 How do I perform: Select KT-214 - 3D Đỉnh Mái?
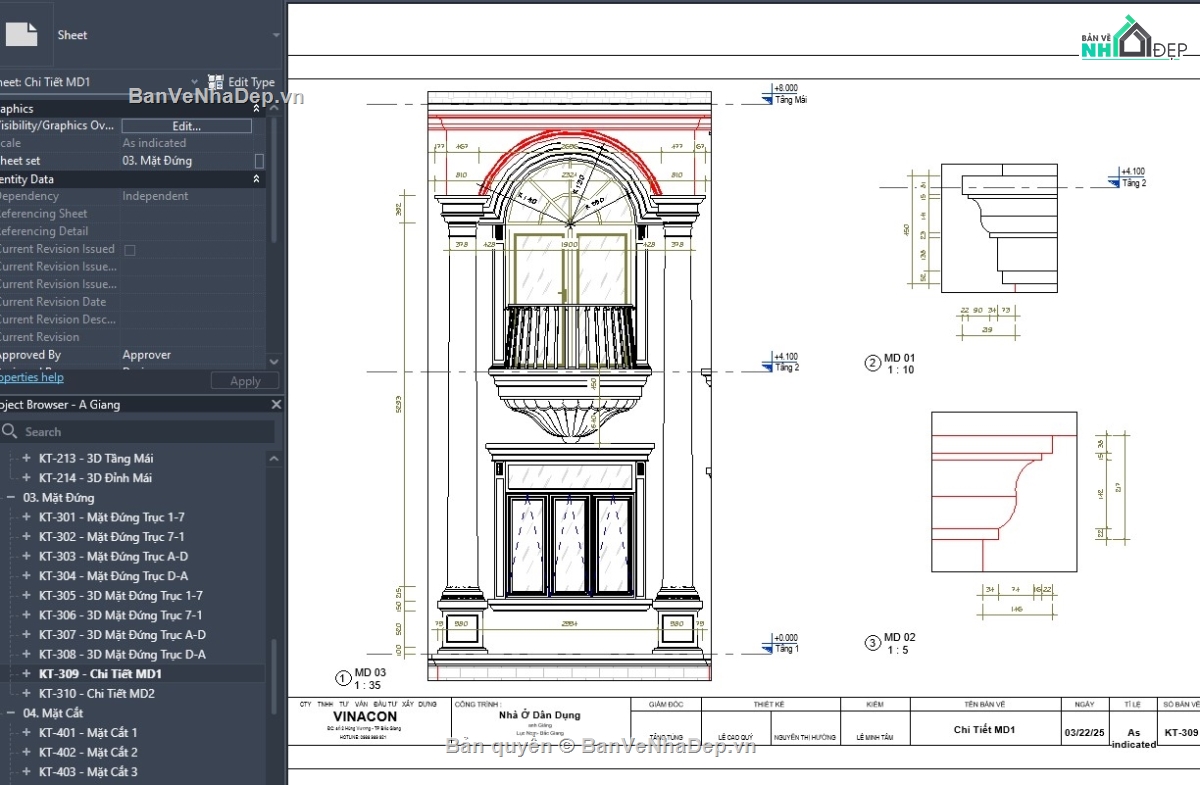click(95, 478)
